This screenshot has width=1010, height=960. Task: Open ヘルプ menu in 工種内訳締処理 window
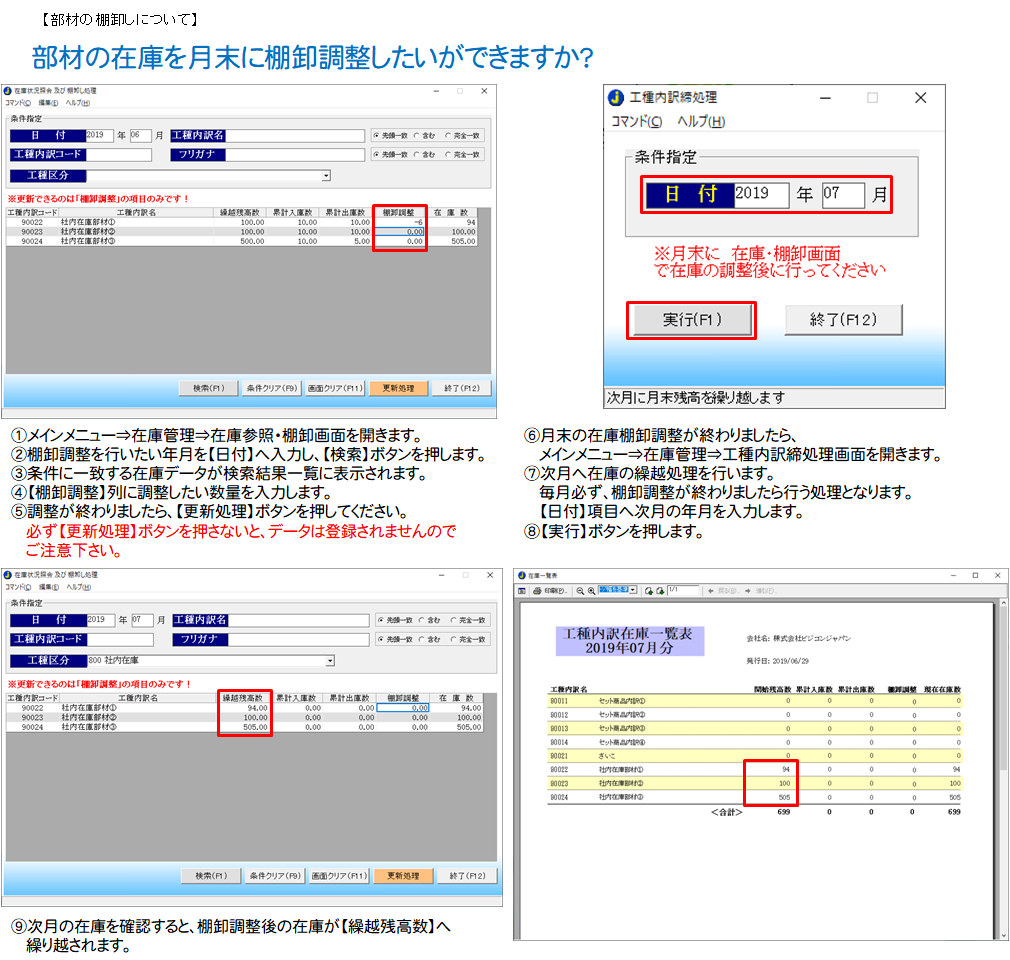(x=700, y=122)
